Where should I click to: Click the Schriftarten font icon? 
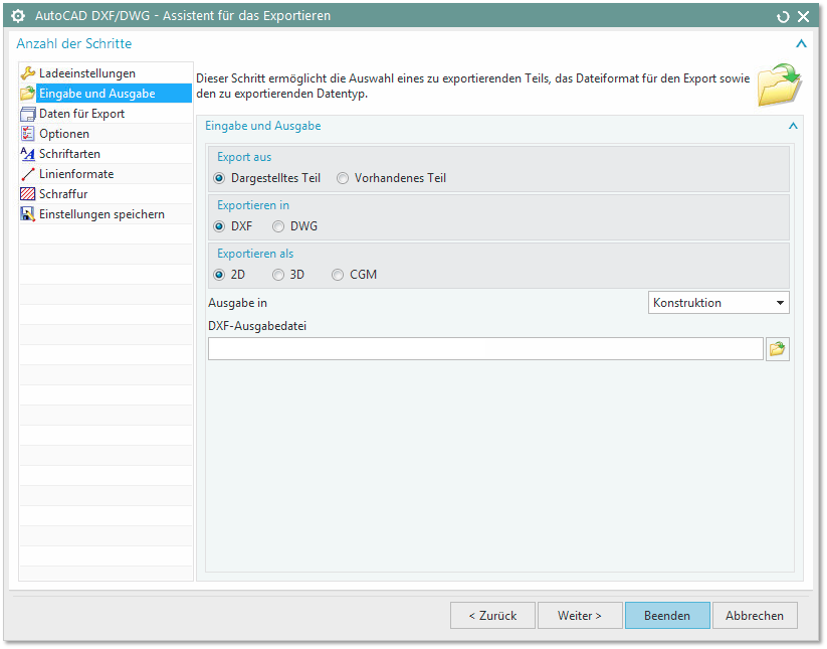pyautogui.click(x=28, y=154)
